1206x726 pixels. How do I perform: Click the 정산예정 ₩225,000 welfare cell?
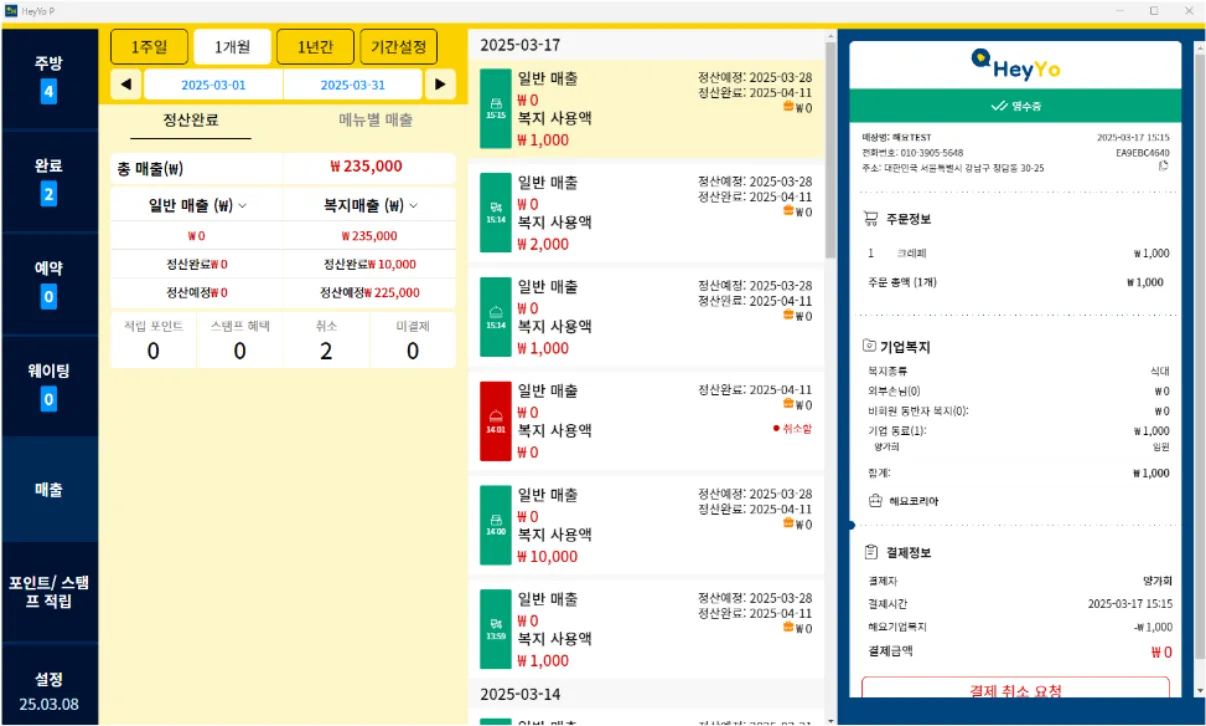[x=370, y=293]
